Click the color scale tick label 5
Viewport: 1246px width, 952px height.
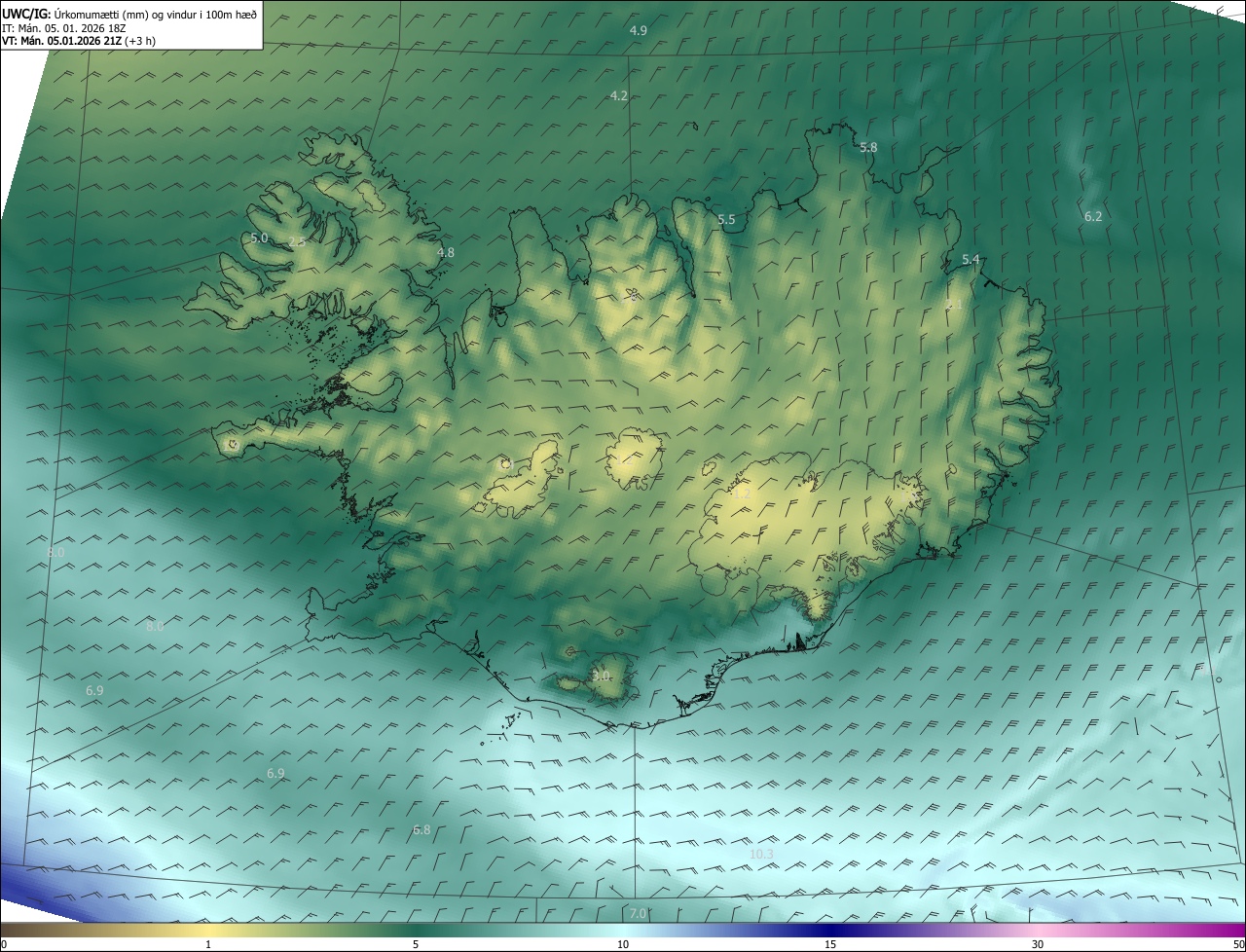click(x=416, y=945)
